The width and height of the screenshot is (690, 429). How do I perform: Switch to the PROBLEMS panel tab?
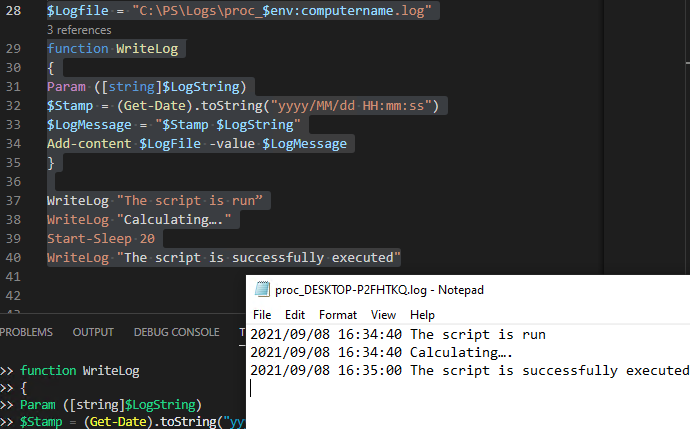tap(26, 332)
